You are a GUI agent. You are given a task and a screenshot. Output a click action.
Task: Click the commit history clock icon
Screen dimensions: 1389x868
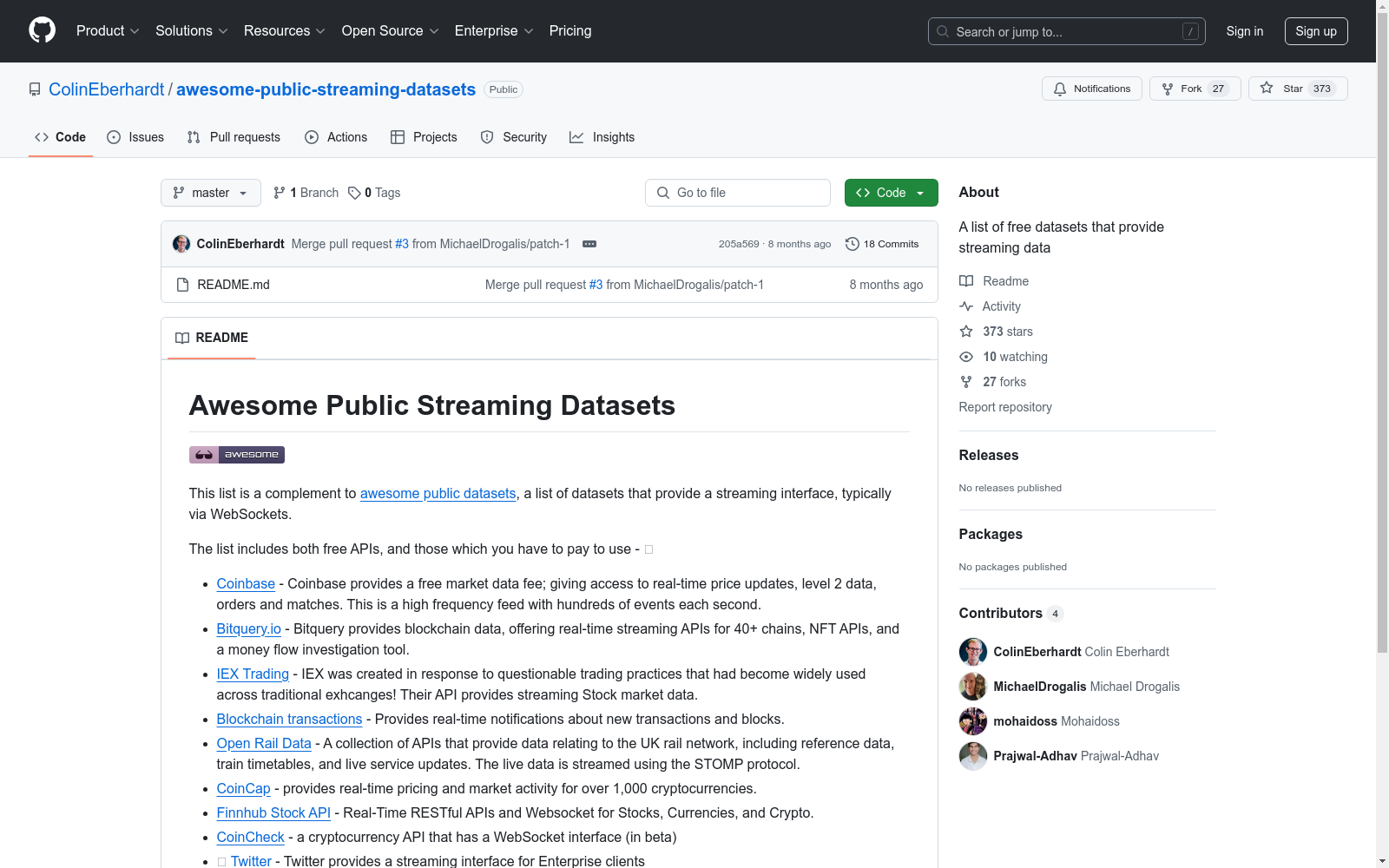pyautogui.click(x=852, y=244)
